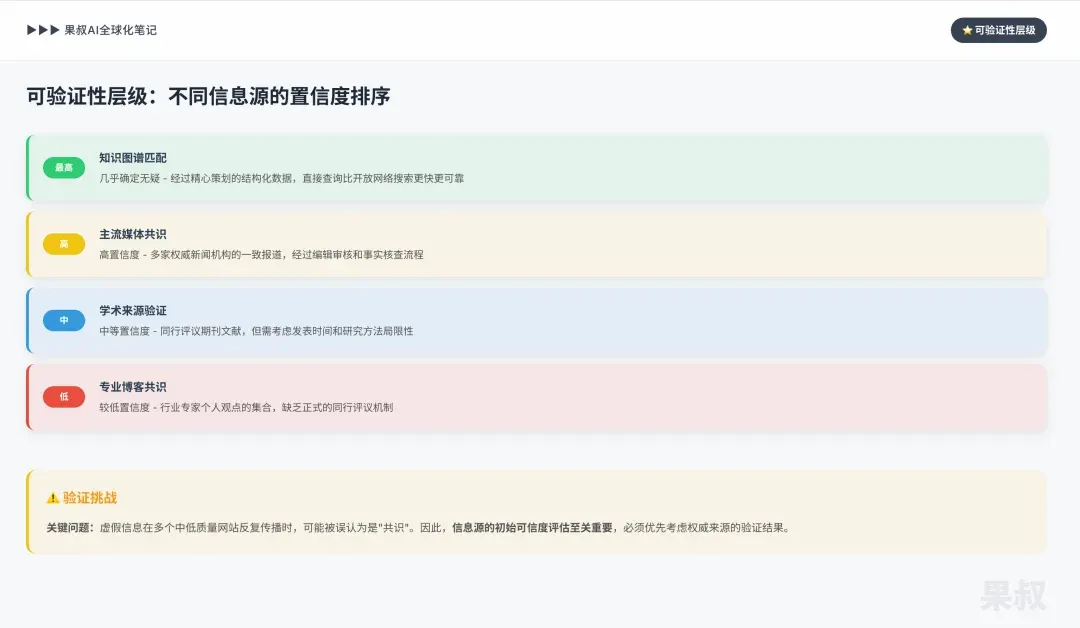The height and width of the screenshot is (628, 1080).
Task: Click the green 最高 level badge
Action: tap(64, 167)
